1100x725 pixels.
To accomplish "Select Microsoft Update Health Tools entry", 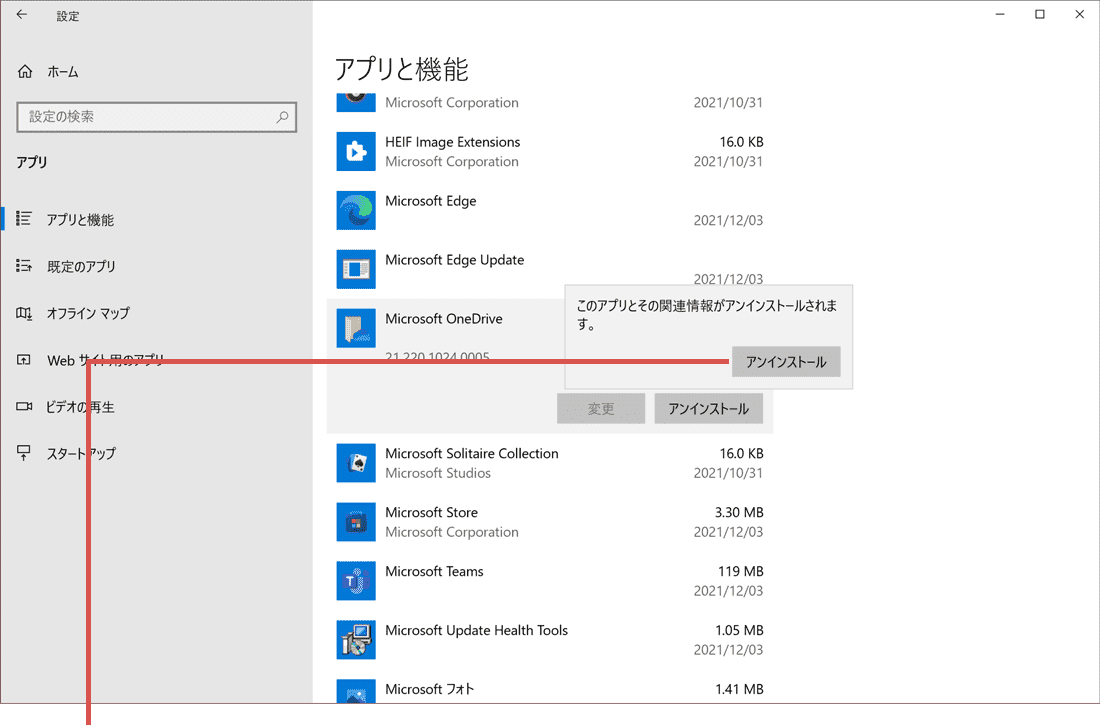I will point(549,640).
